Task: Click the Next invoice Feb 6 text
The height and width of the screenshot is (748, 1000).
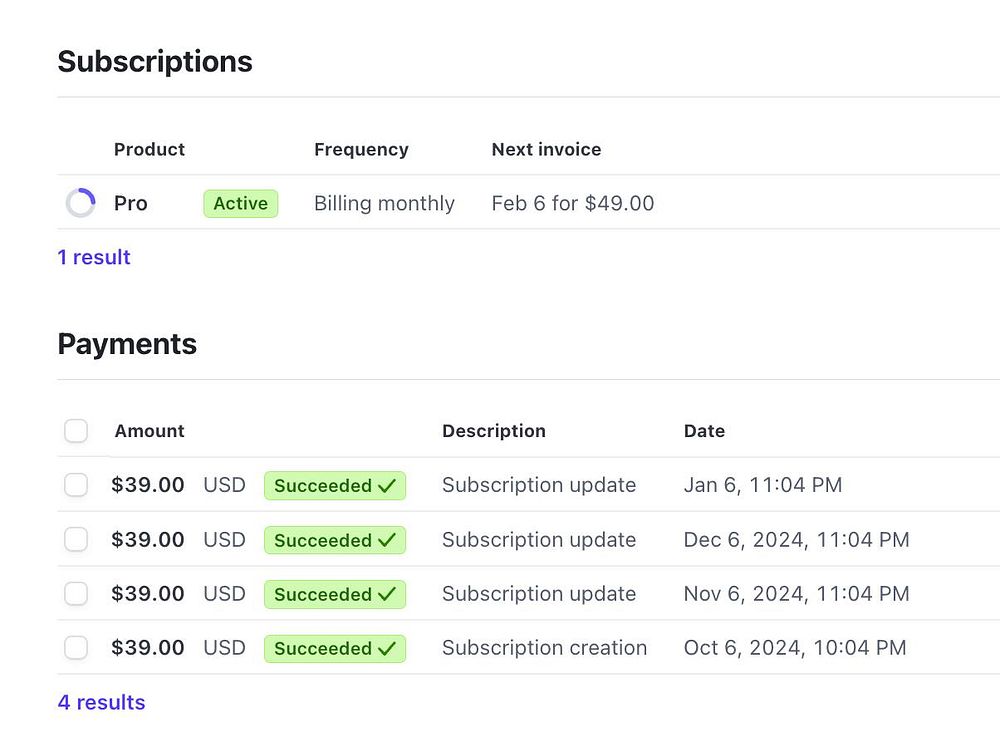Action: pyautogui.click(x=572, y=203)
